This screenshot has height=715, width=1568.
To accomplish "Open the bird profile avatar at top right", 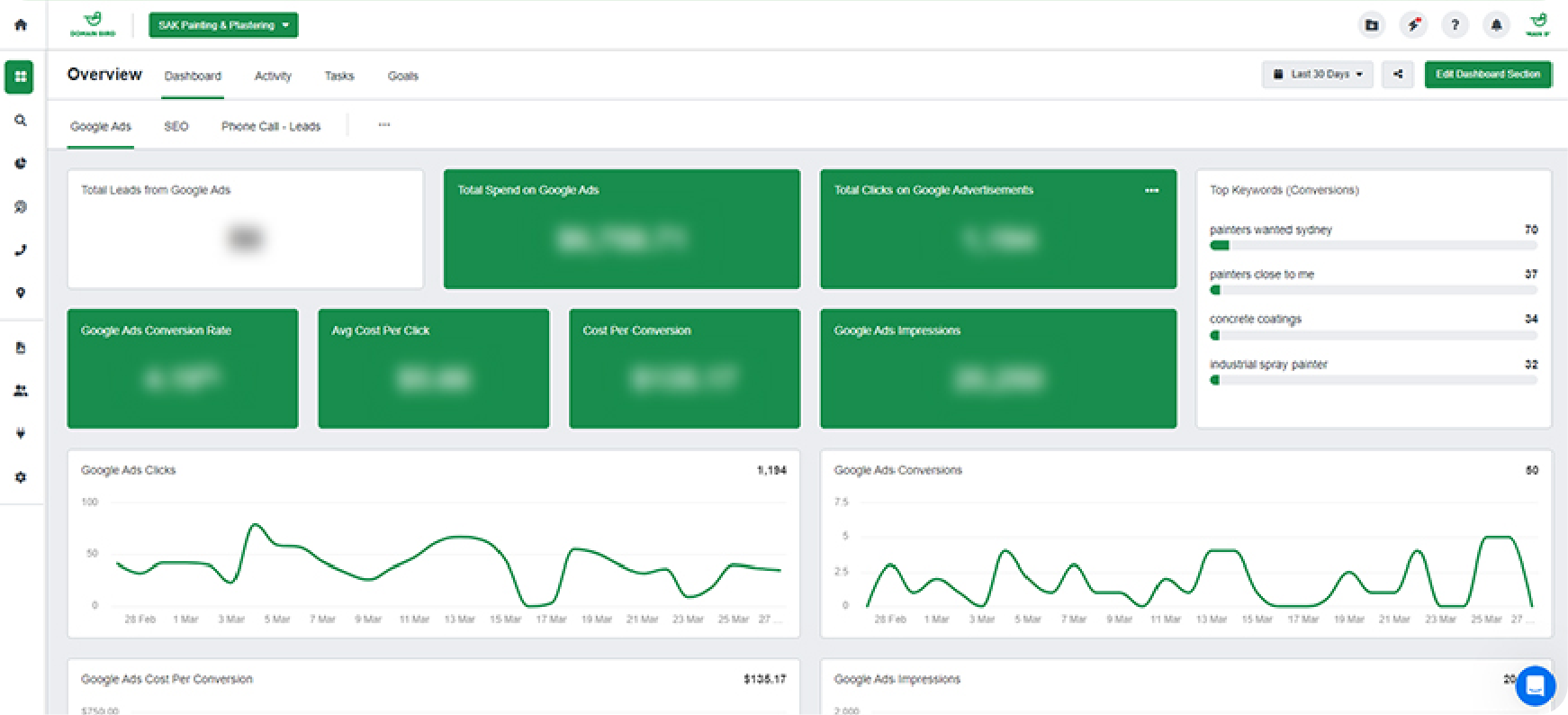I will [x=1537, y=24].
